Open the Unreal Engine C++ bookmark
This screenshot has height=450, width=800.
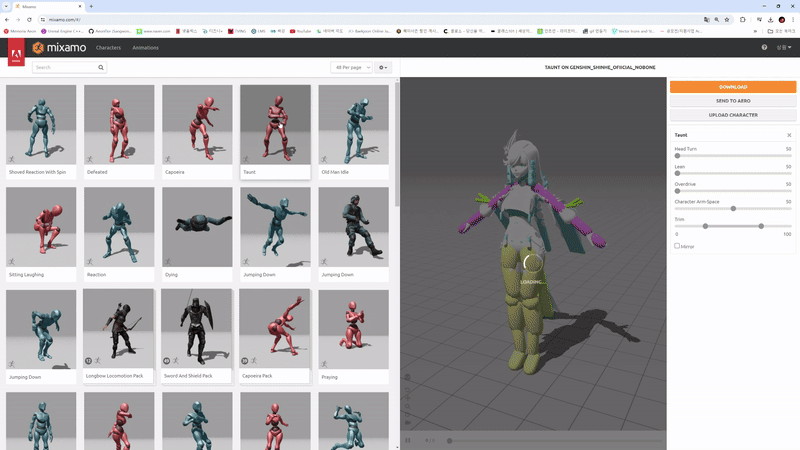62,31
